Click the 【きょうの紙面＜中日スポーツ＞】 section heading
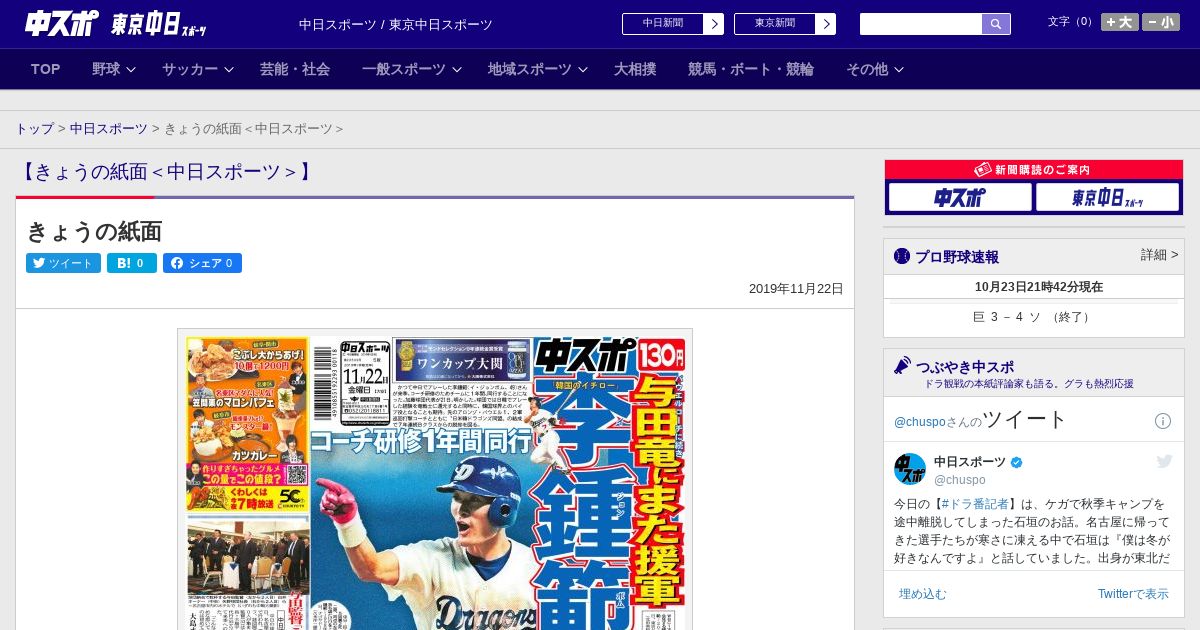 (x=167, y=172)
